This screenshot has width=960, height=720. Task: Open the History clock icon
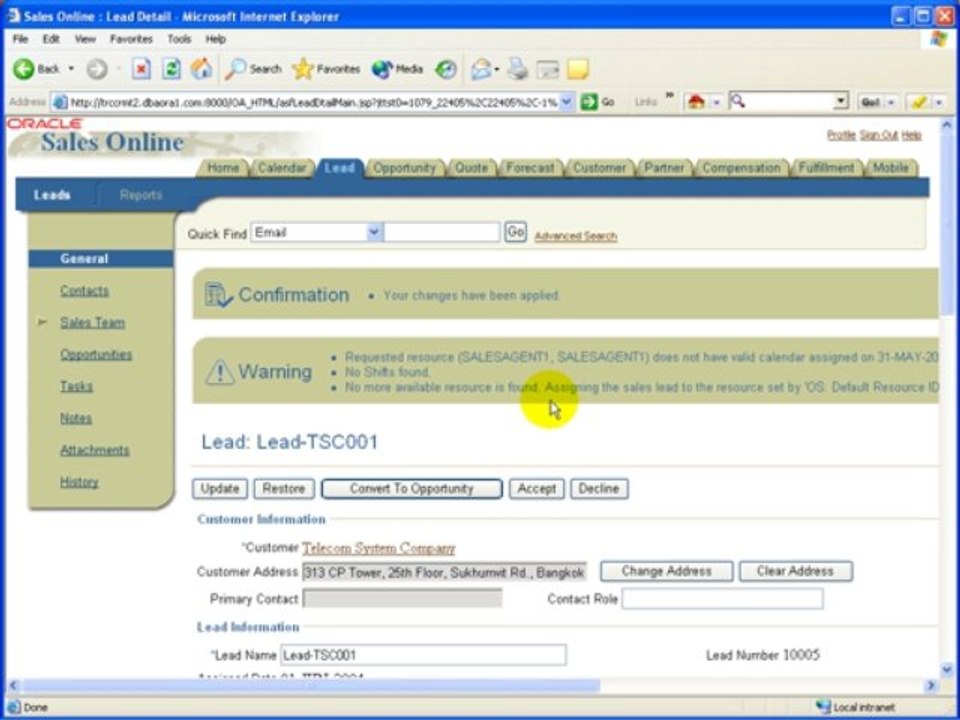pyautogui.click(x=446, y=69)
